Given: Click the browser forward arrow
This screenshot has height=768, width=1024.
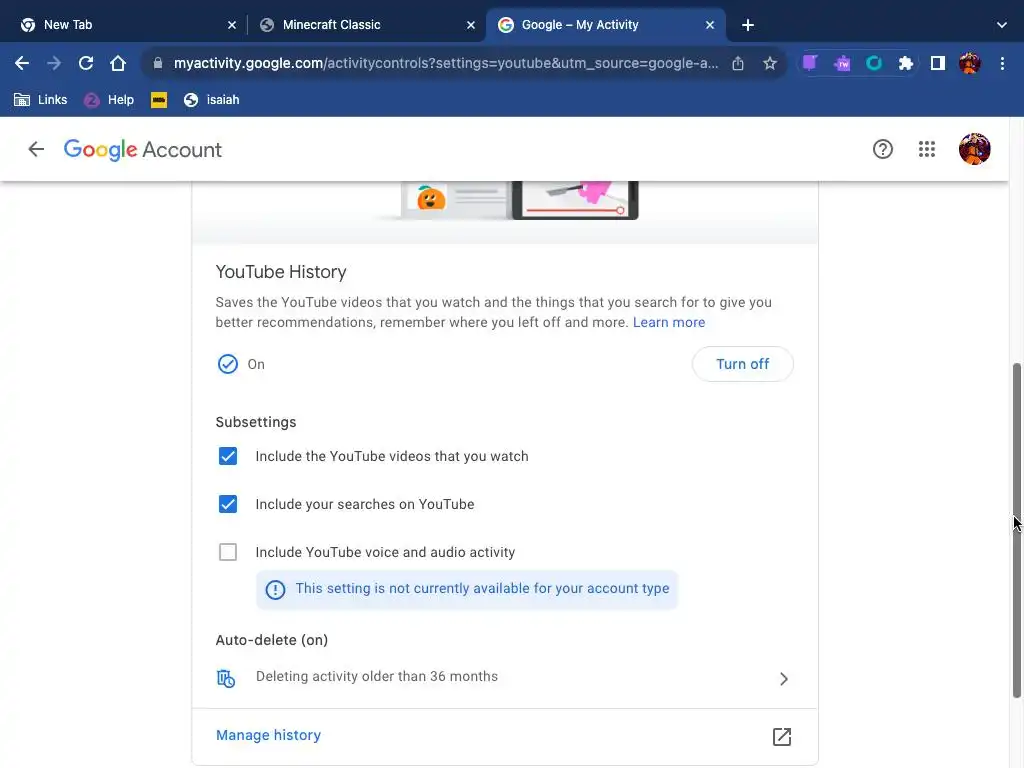Looking at the screenshot, I should click(x=54, y=63).
